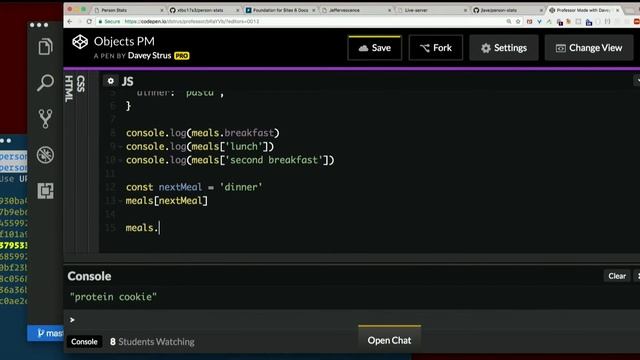Clear the console output
Screen dimensions: 640x360
(x=617, y=276)
